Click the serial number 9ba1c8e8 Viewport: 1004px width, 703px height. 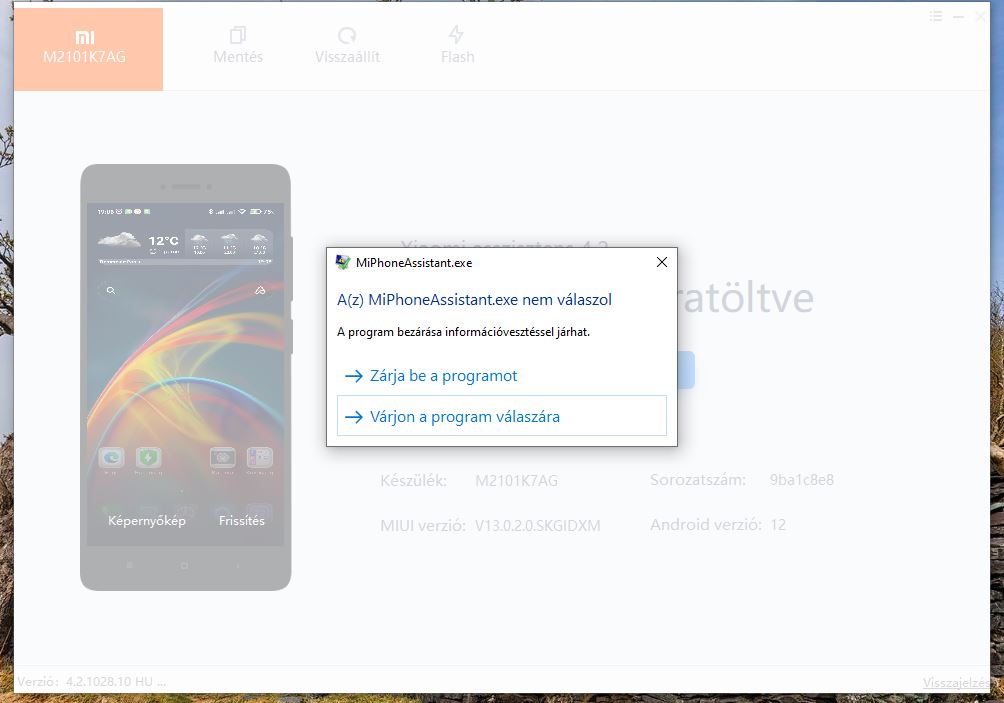[802, 480]
